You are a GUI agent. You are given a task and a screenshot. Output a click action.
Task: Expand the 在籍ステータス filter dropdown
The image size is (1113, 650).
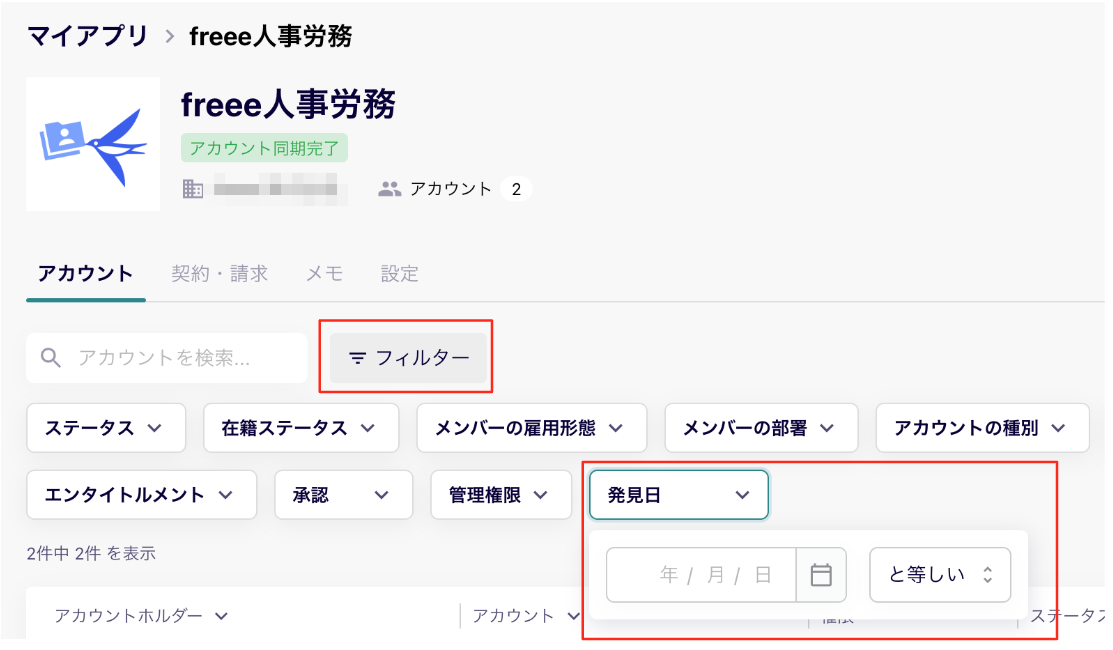click(x=301, y=428)
